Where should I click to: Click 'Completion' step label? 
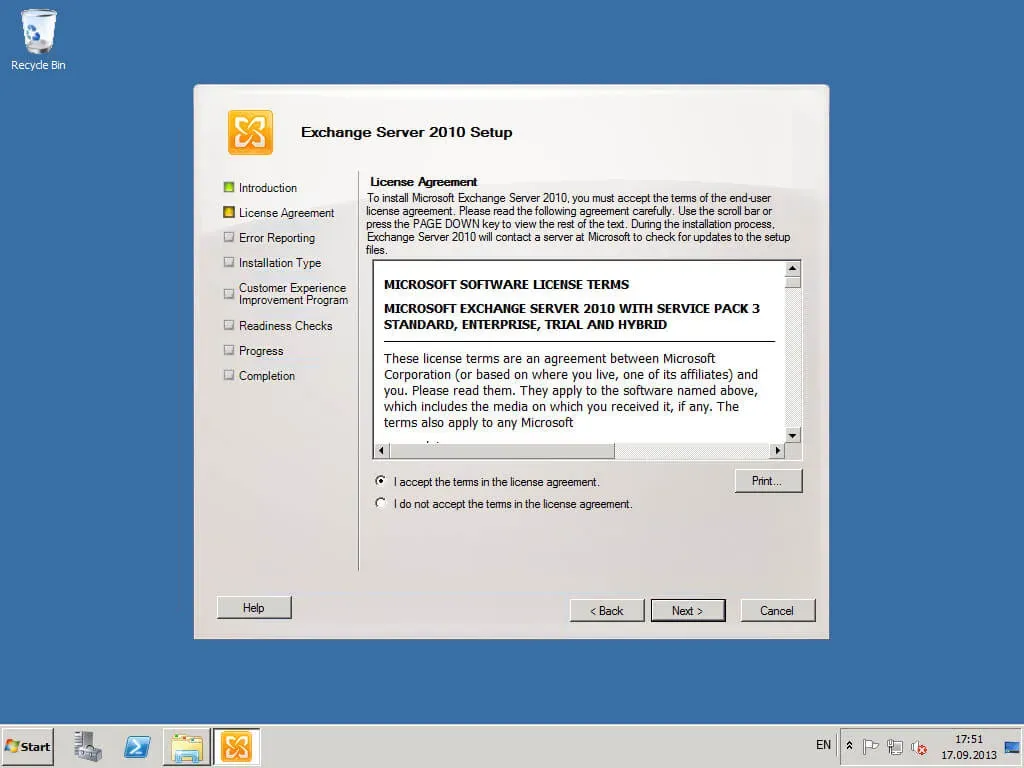pos(266,376)
